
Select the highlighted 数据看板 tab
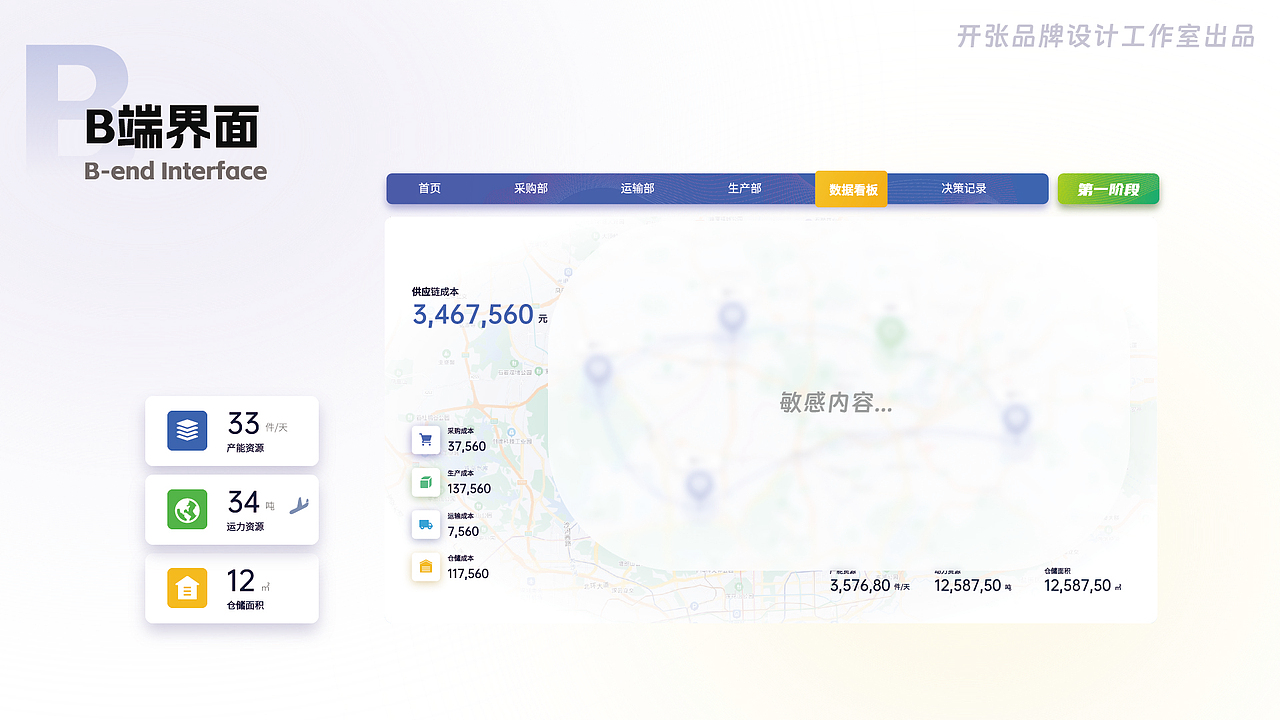point(851,188)
